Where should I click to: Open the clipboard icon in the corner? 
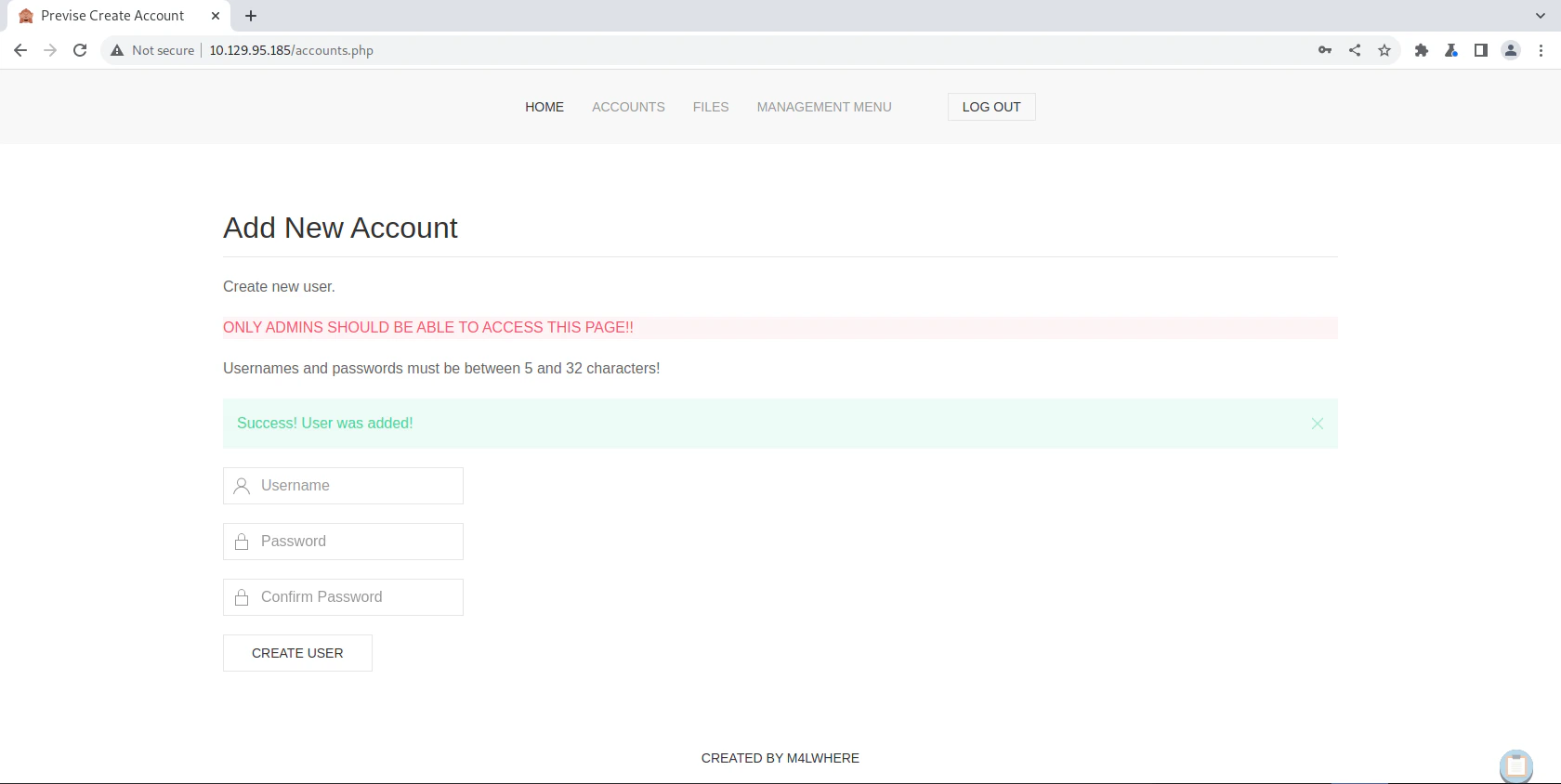pos(1516,766)
